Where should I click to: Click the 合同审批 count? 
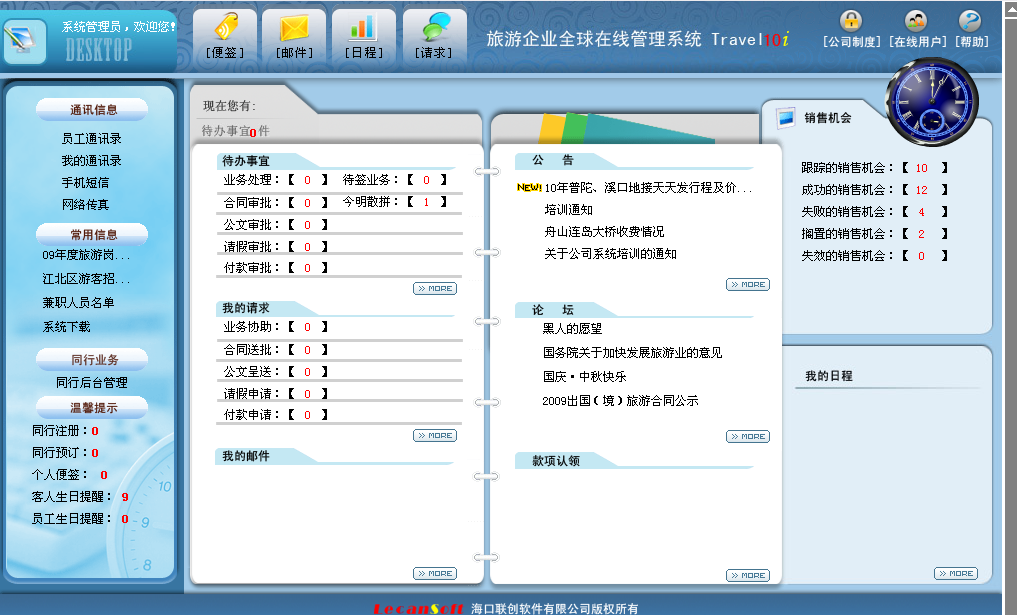tap(307, 203)
